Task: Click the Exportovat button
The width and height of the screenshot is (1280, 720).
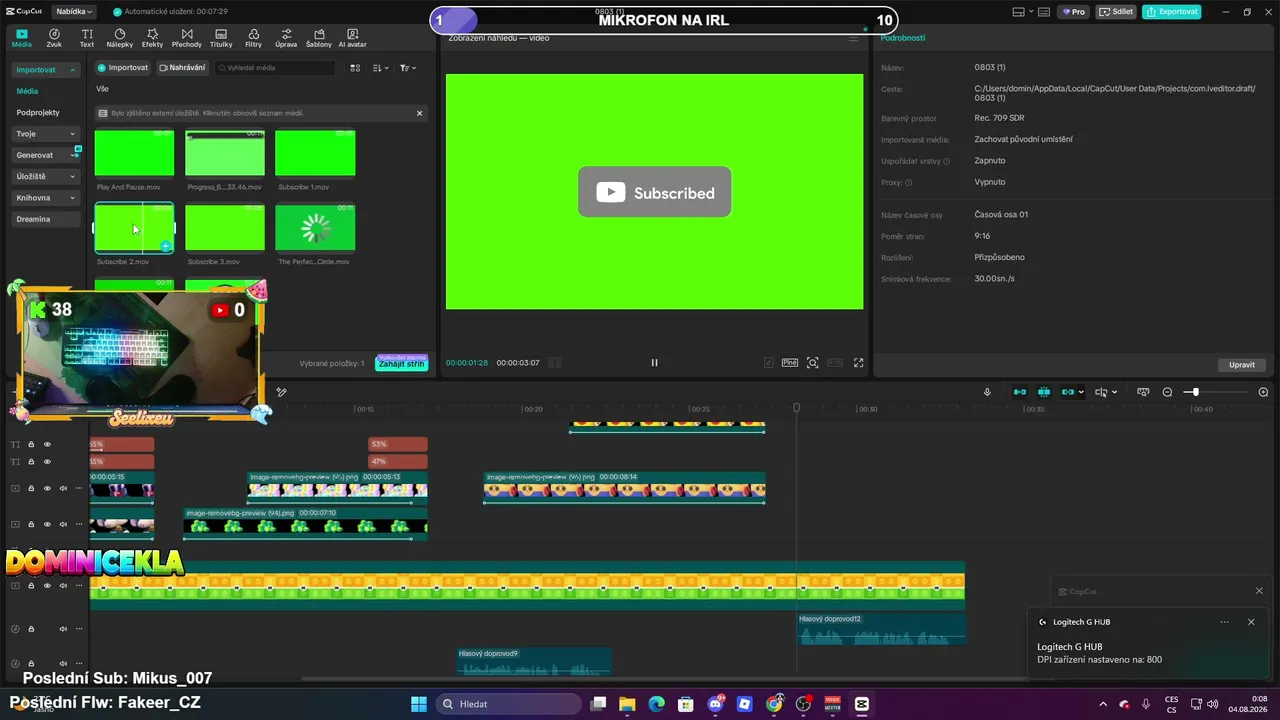Action: tap(1172, 12)
